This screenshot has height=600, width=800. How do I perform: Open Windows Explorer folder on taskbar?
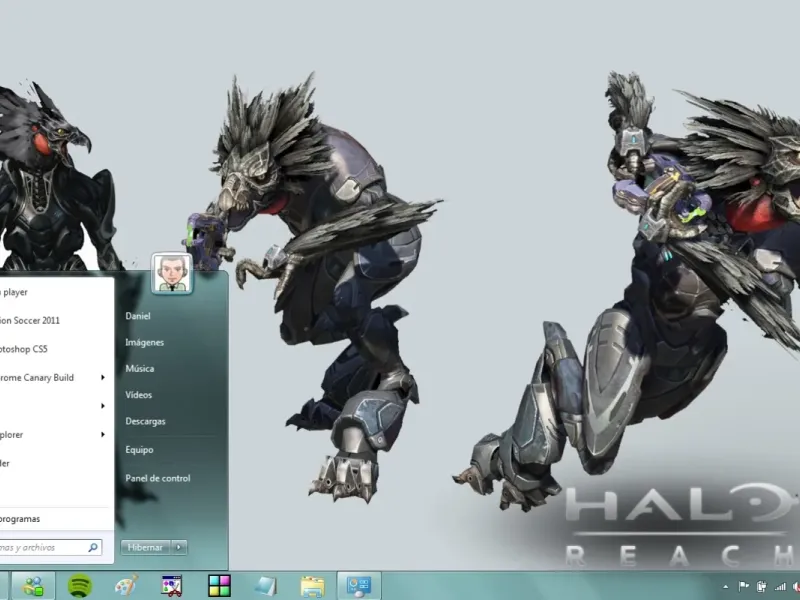312,586
